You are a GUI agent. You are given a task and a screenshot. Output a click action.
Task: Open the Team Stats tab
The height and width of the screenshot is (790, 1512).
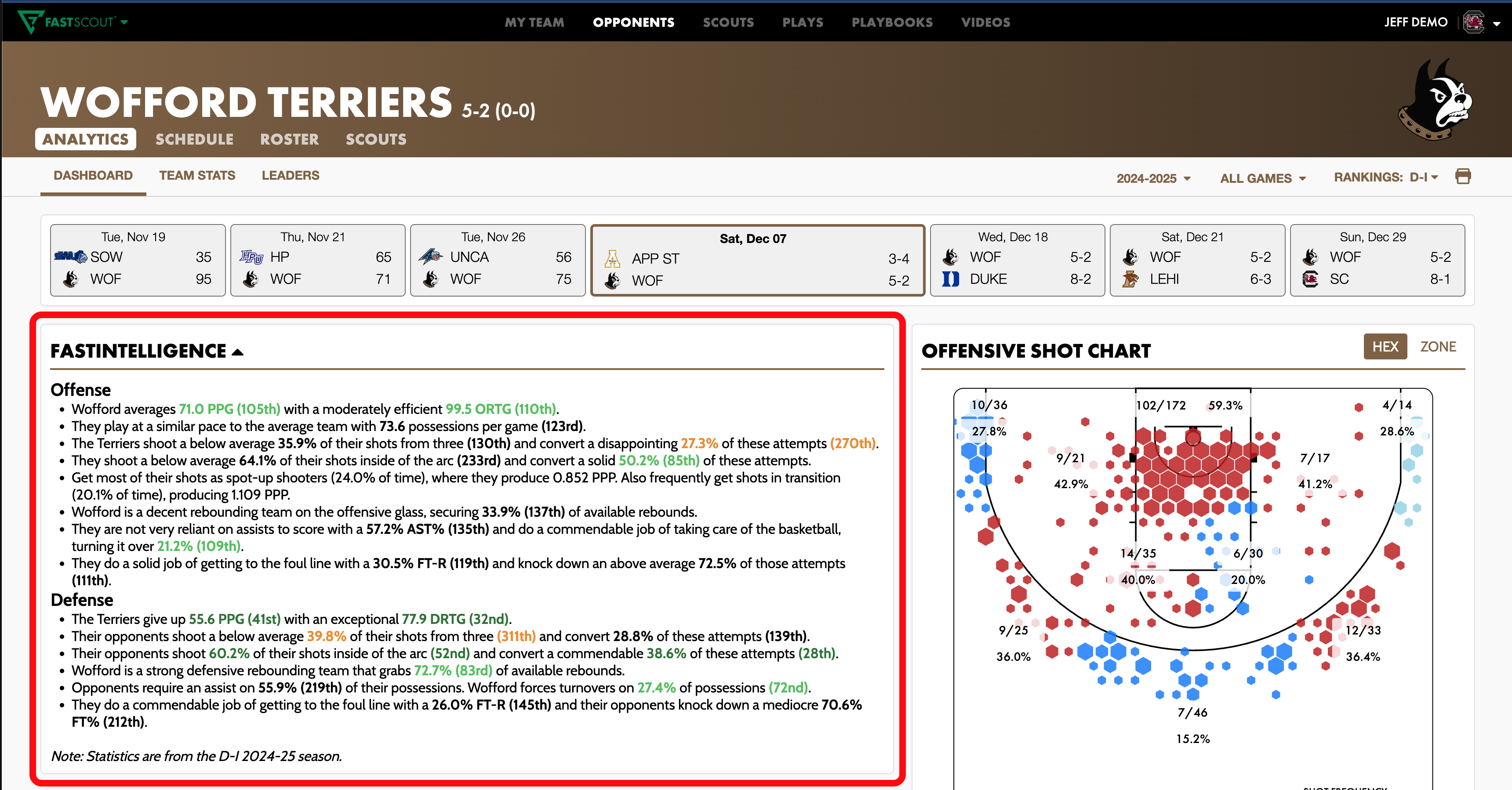pyautogui.click(x=196, y=175)
